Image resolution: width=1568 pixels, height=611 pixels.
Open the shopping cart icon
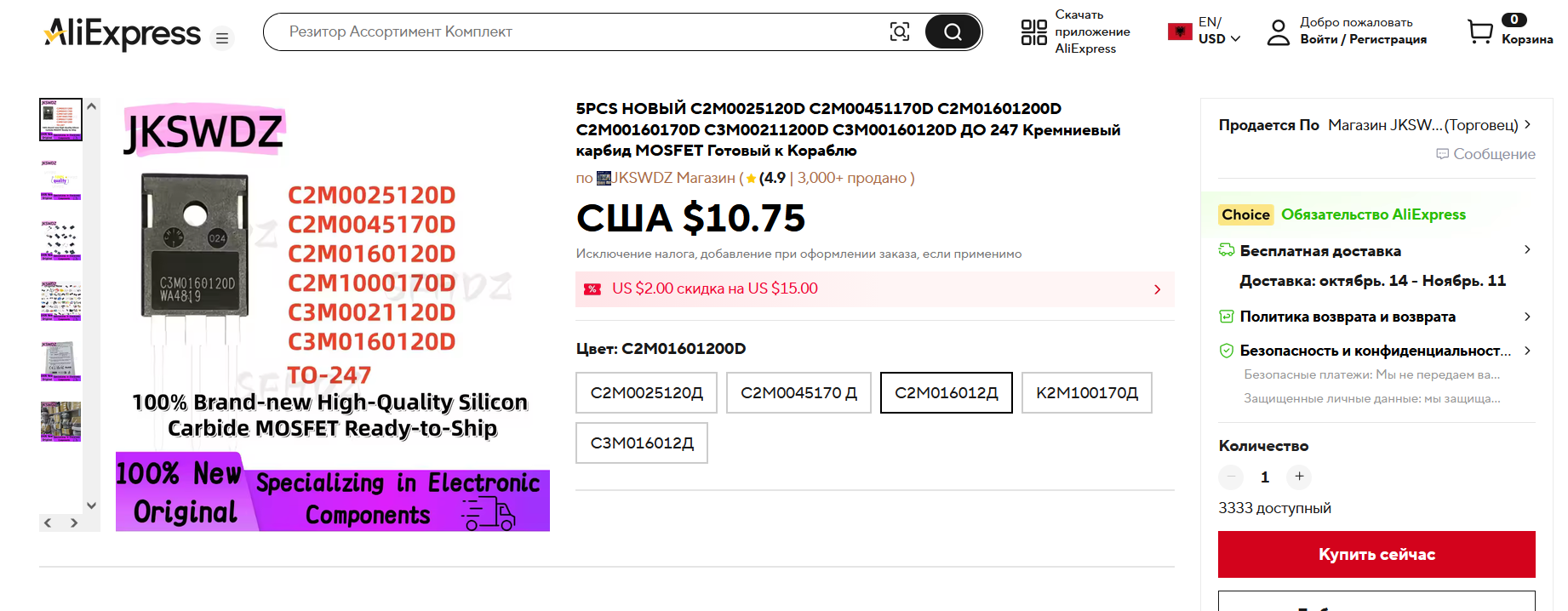(1480, 32)
